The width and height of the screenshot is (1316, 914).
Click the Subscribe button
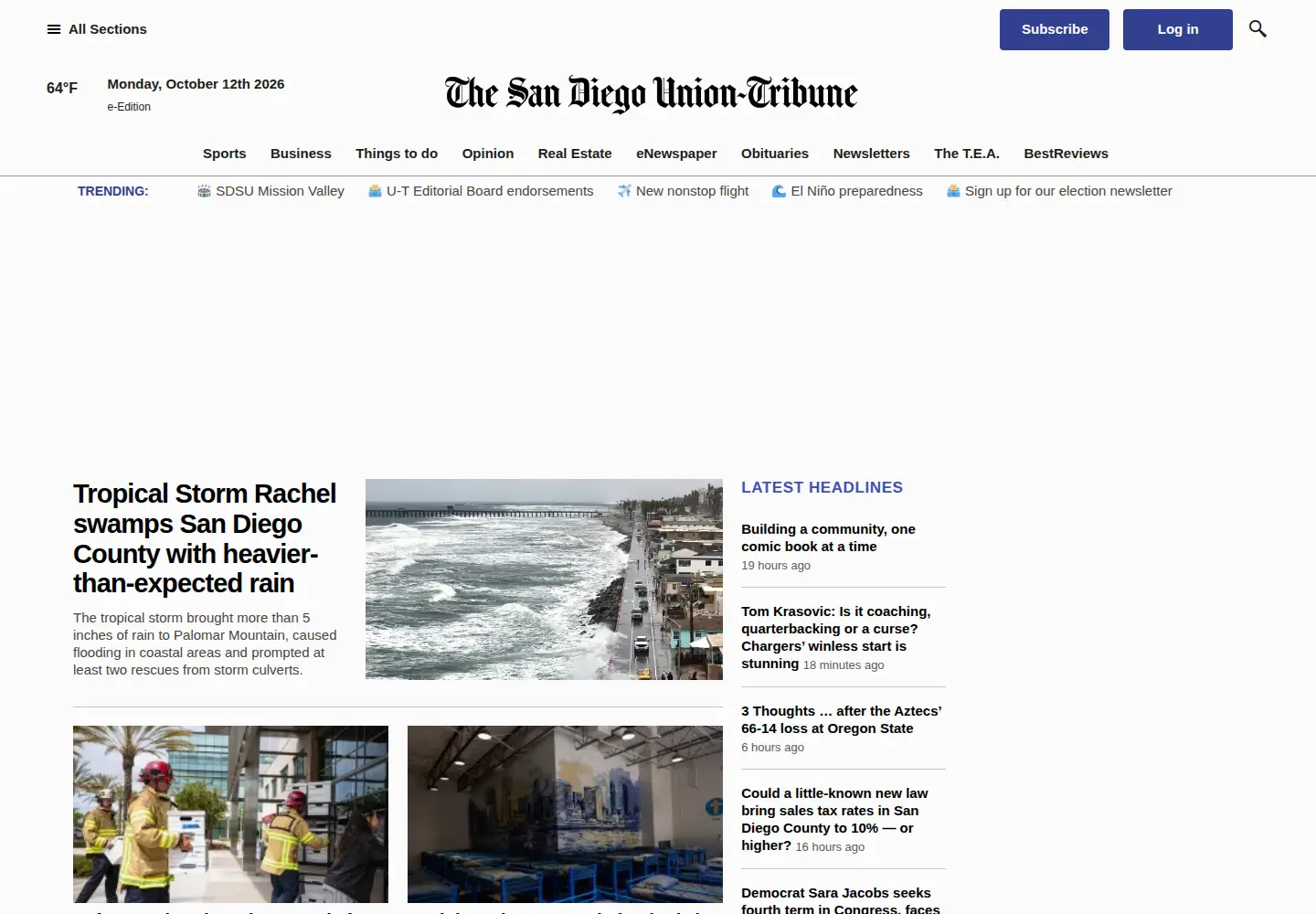pyautogui.click(x=1055, y=29)
